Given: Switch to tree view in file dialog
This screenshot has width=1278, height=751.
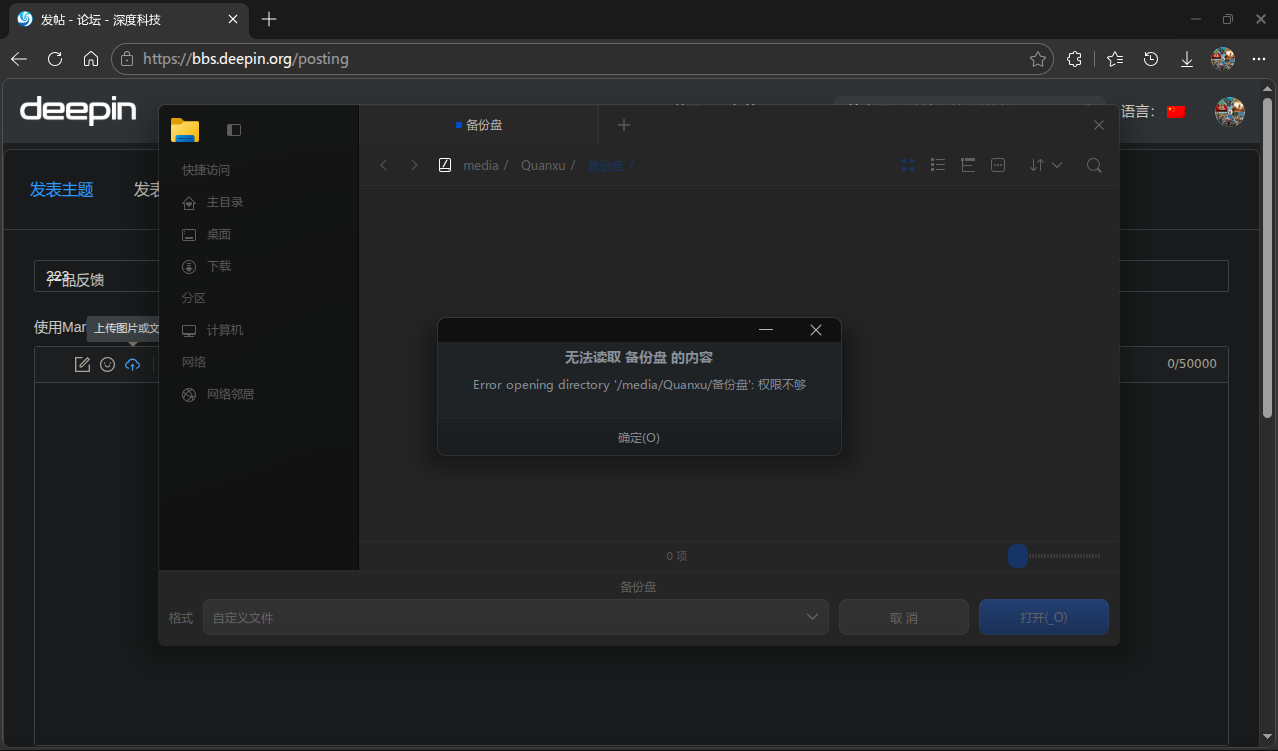Looking at the screenshot, I should point(968,165).
